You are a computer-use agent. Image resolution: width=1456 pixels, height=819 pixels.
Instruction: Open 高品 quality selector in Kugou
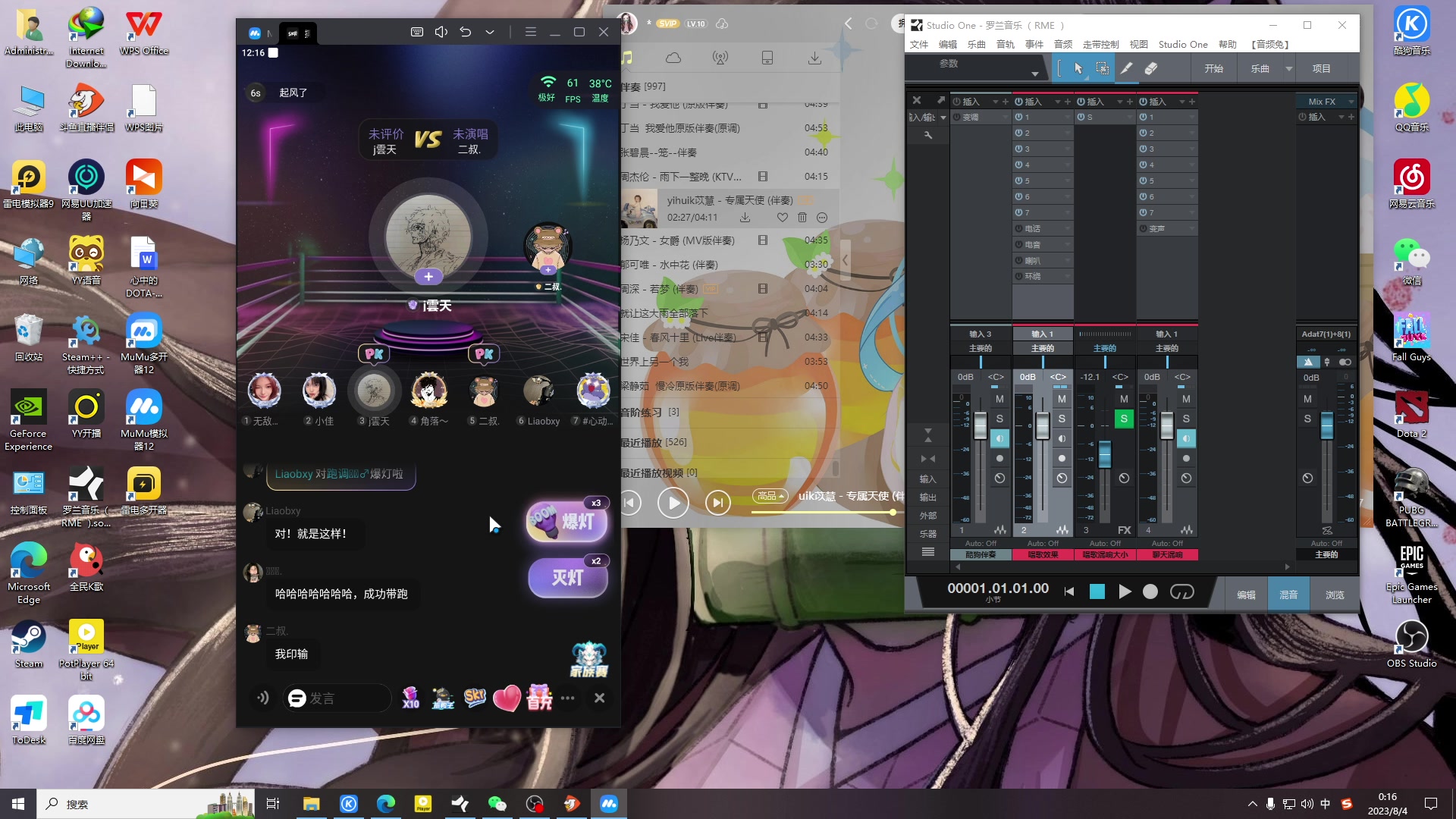click(x=770, y=496)
